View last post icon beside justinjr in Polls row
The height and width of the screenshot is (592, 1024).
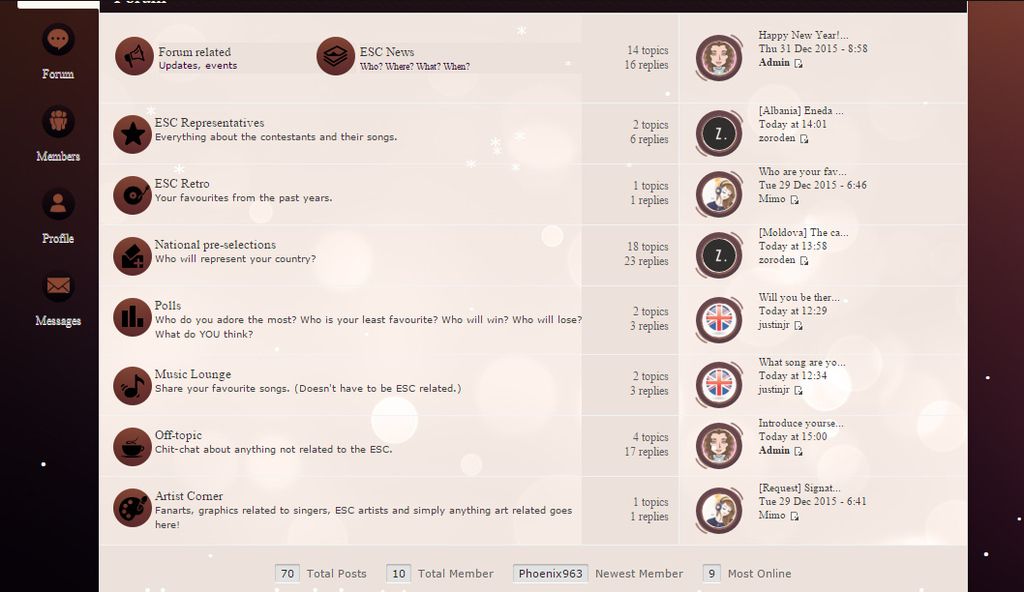click(798, 325)
